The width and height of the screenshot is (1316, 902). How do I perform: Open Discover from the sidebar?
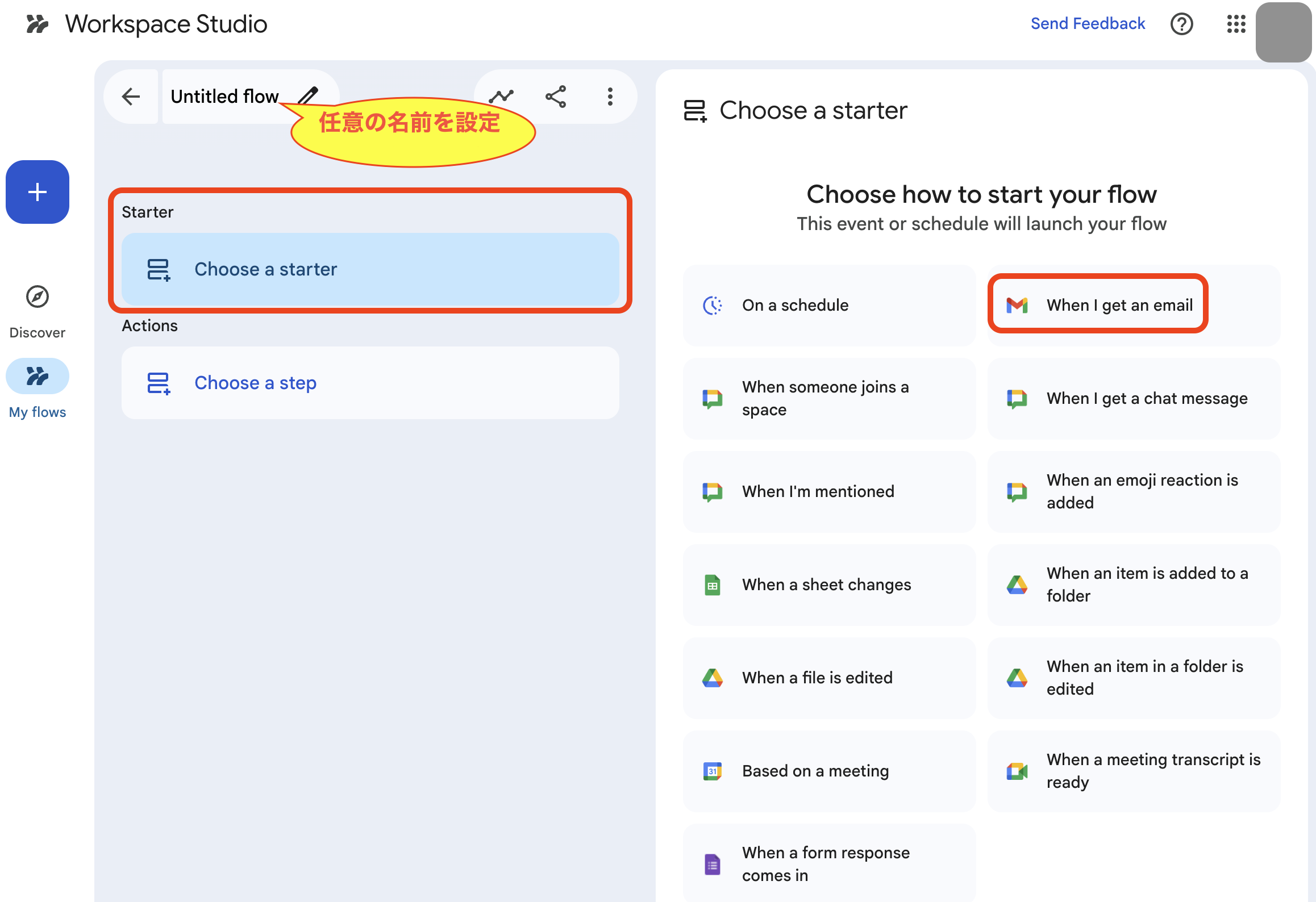tap(37, 310)
